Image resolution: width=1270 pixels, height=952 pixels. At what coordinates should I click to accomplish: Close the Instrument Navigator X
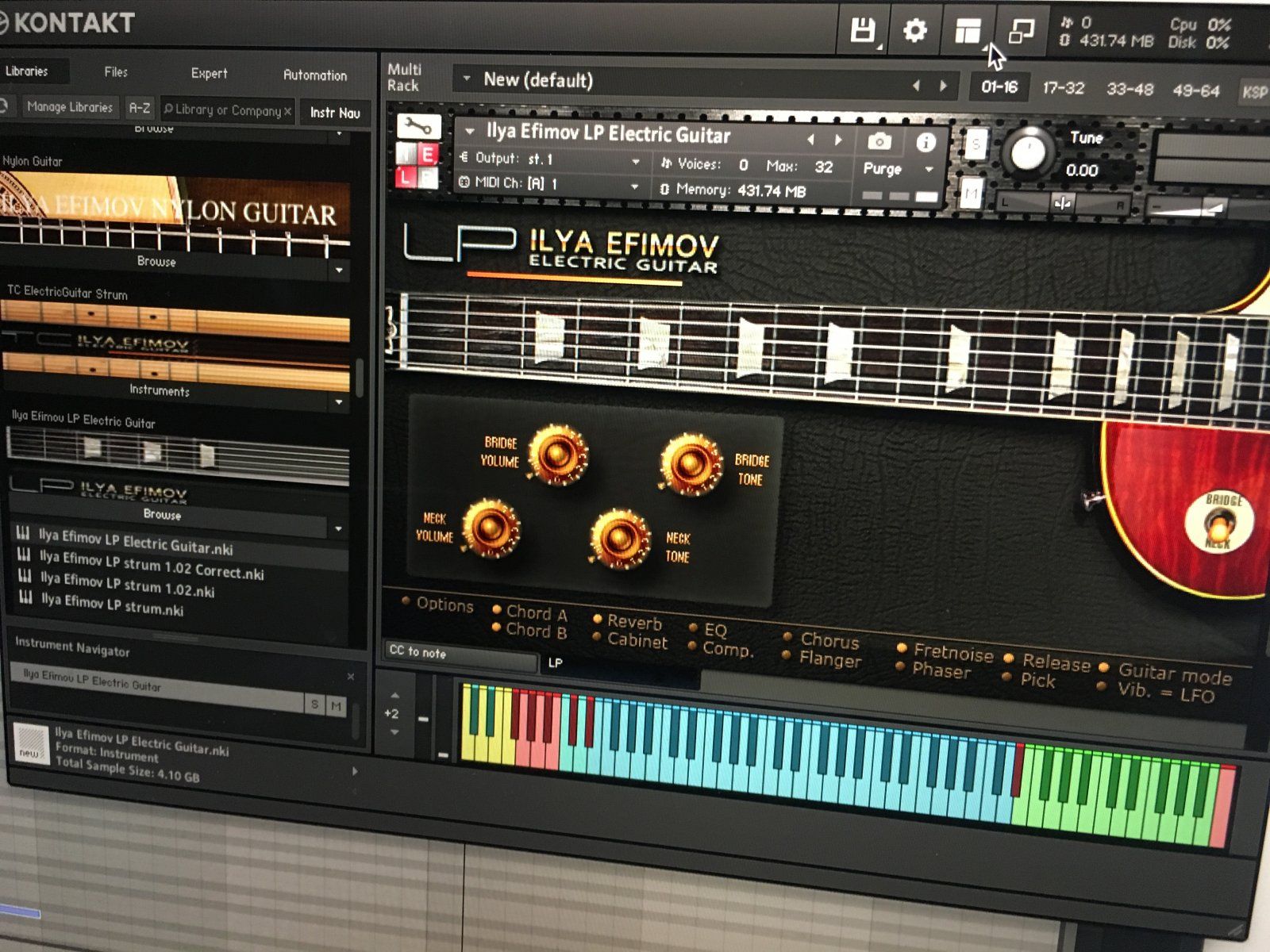pos(350,677)
